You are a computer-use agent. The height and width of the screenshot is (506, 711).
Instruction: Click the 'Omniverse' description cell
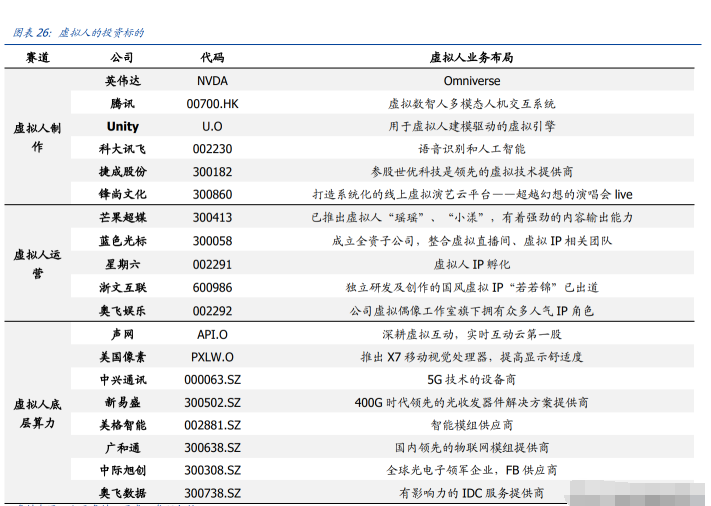click(472, 81)
